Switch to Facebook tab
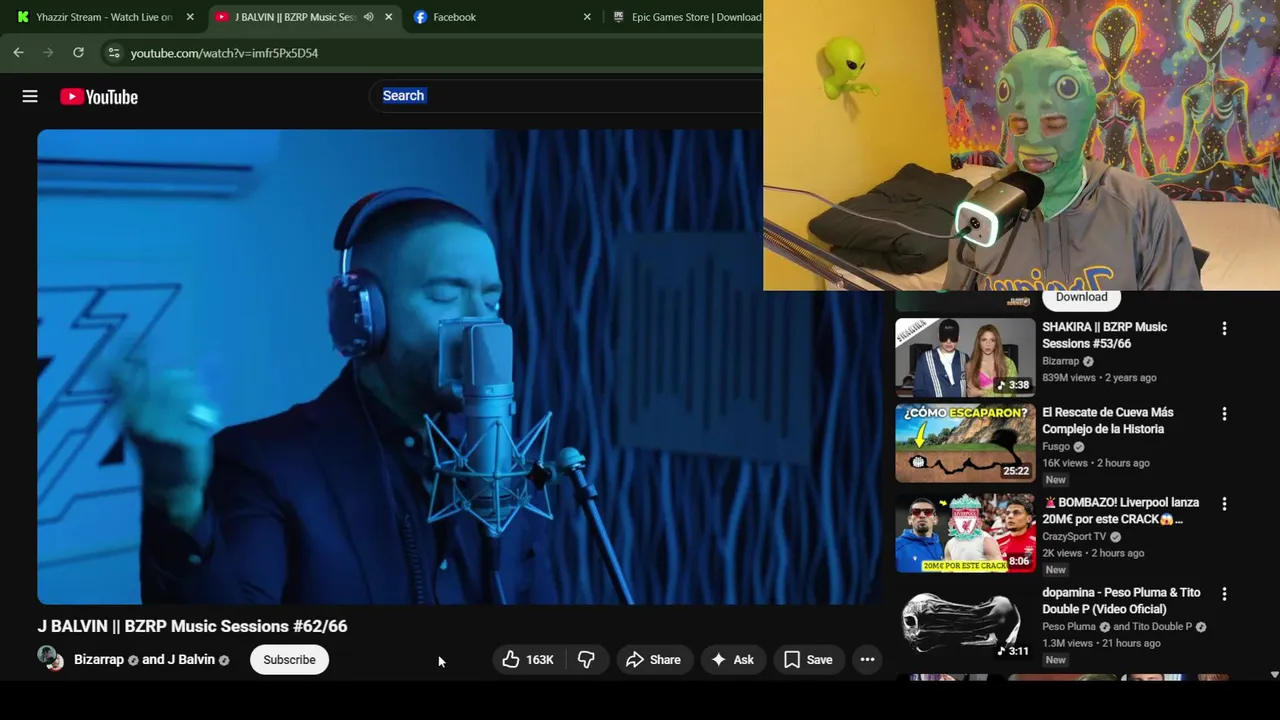Screen dimensions: 1280x720 pyautogui.click(x=500, y=17)
